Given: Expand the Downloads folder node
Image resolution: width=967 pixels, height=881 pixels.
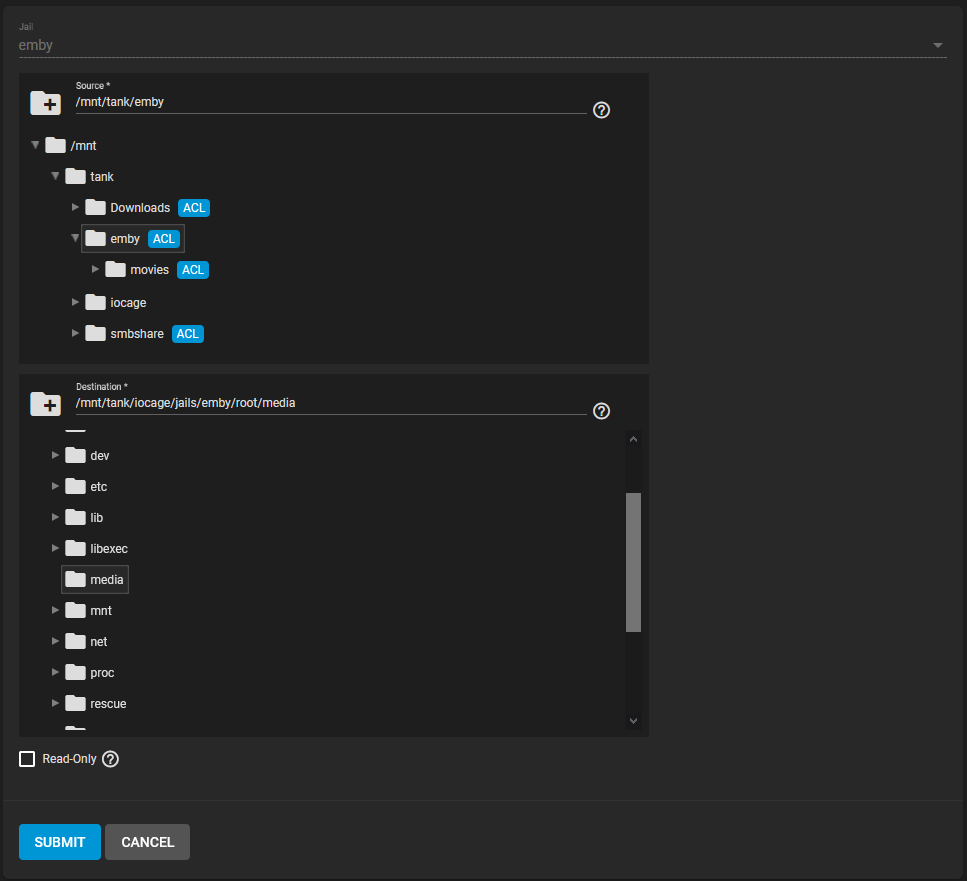Looking at the screenshot, I should pyautogui.click(x=75, y=207).
